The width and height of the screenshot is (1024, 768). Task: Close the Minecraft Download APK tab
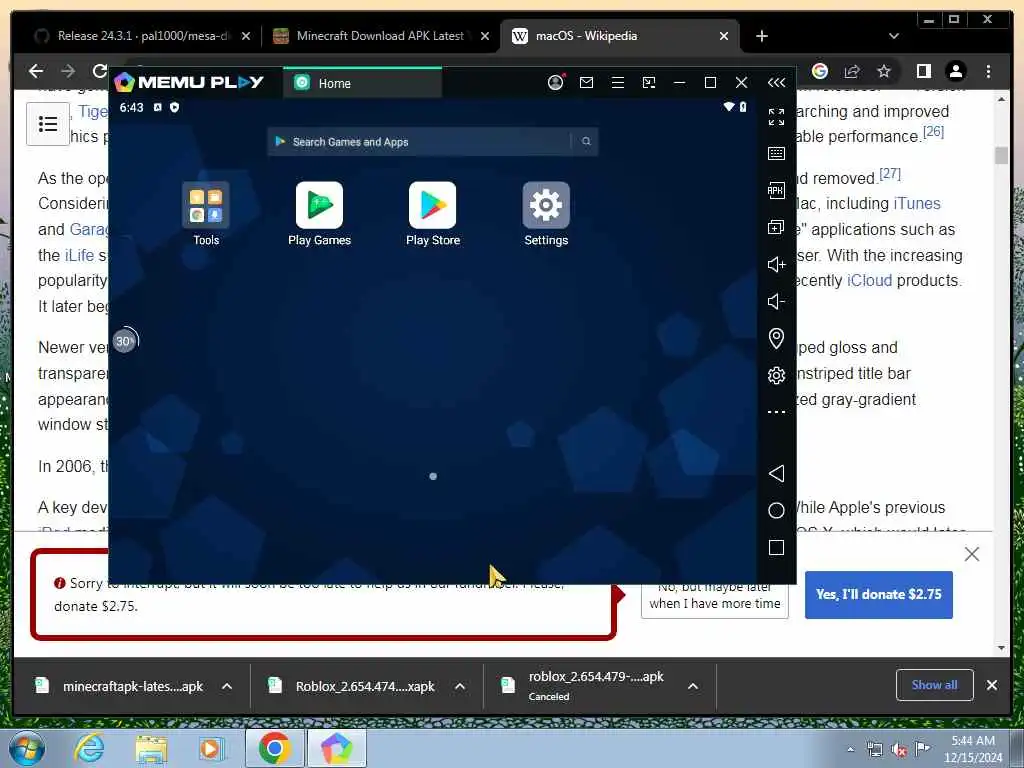tap(485, 36)
